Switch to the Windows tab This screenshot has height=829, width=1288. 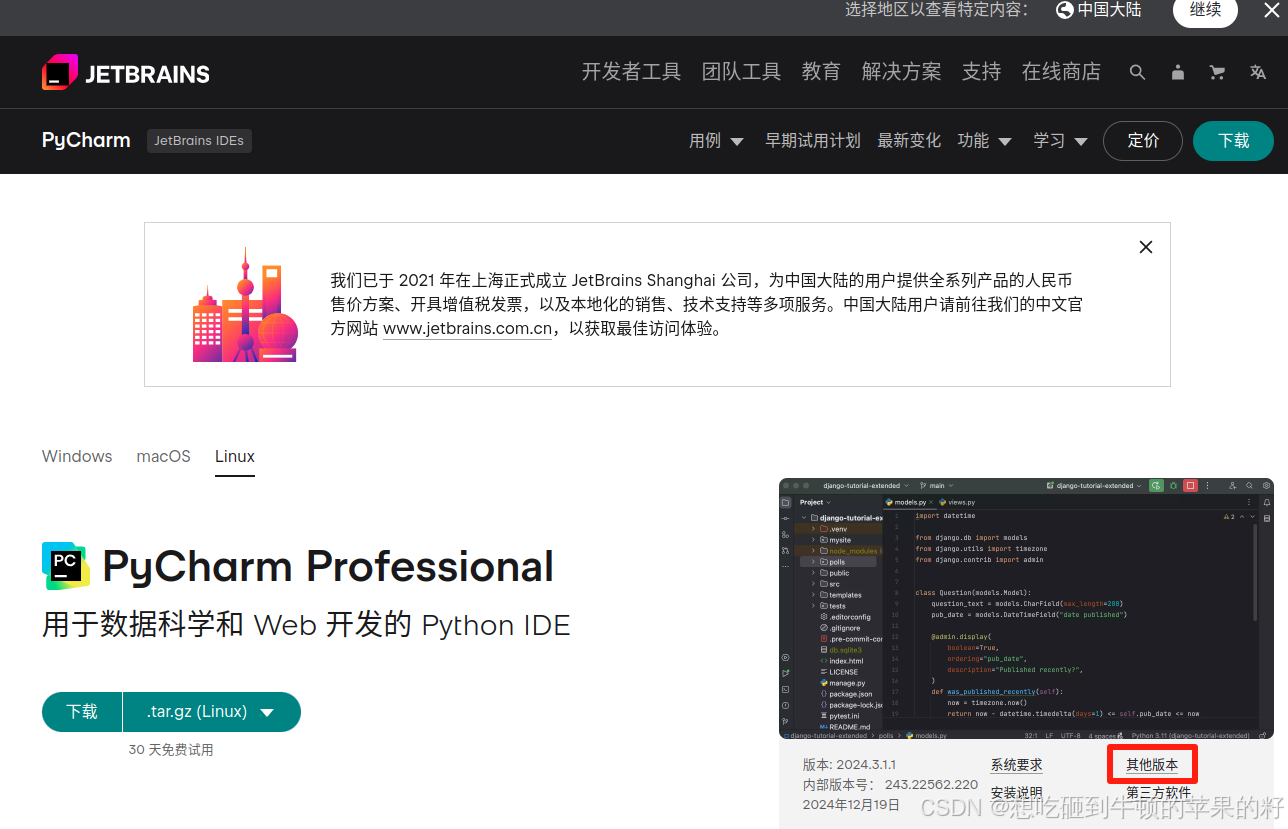pyautogui.click(x=77, y=456)
